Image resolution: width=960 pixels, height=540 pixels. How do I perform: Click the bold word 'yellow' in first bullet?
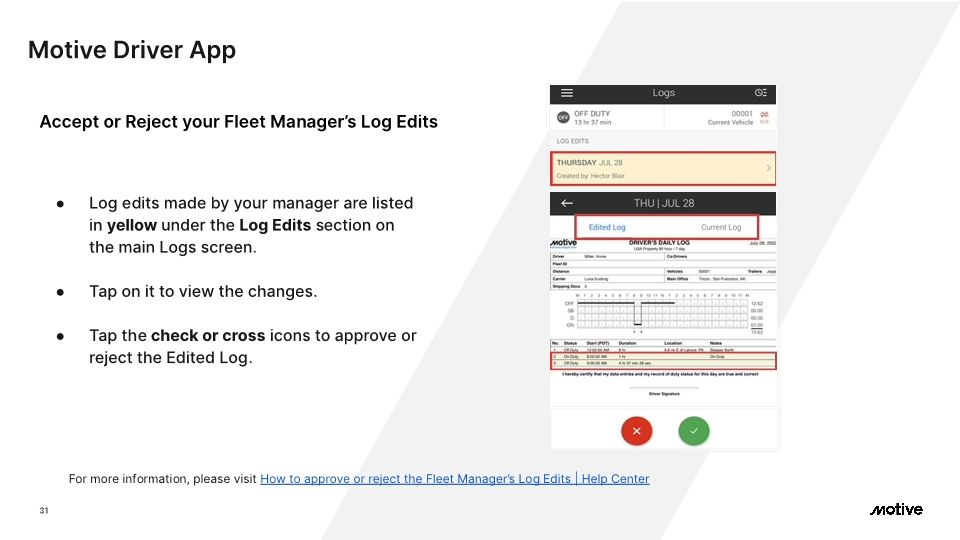(132, 225)
